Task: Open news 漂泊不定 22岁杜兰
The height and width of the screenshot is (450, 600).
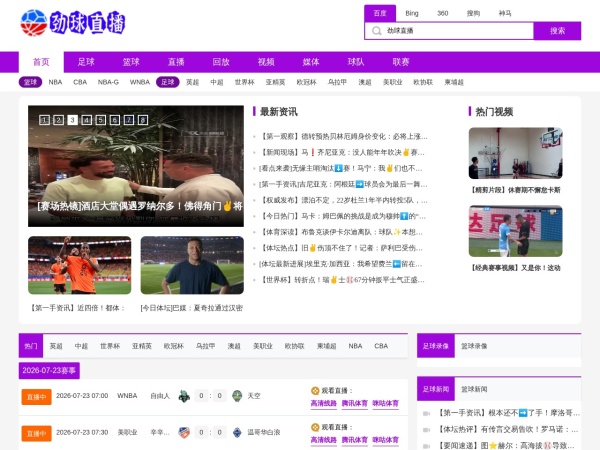Action: coord(344,200)
